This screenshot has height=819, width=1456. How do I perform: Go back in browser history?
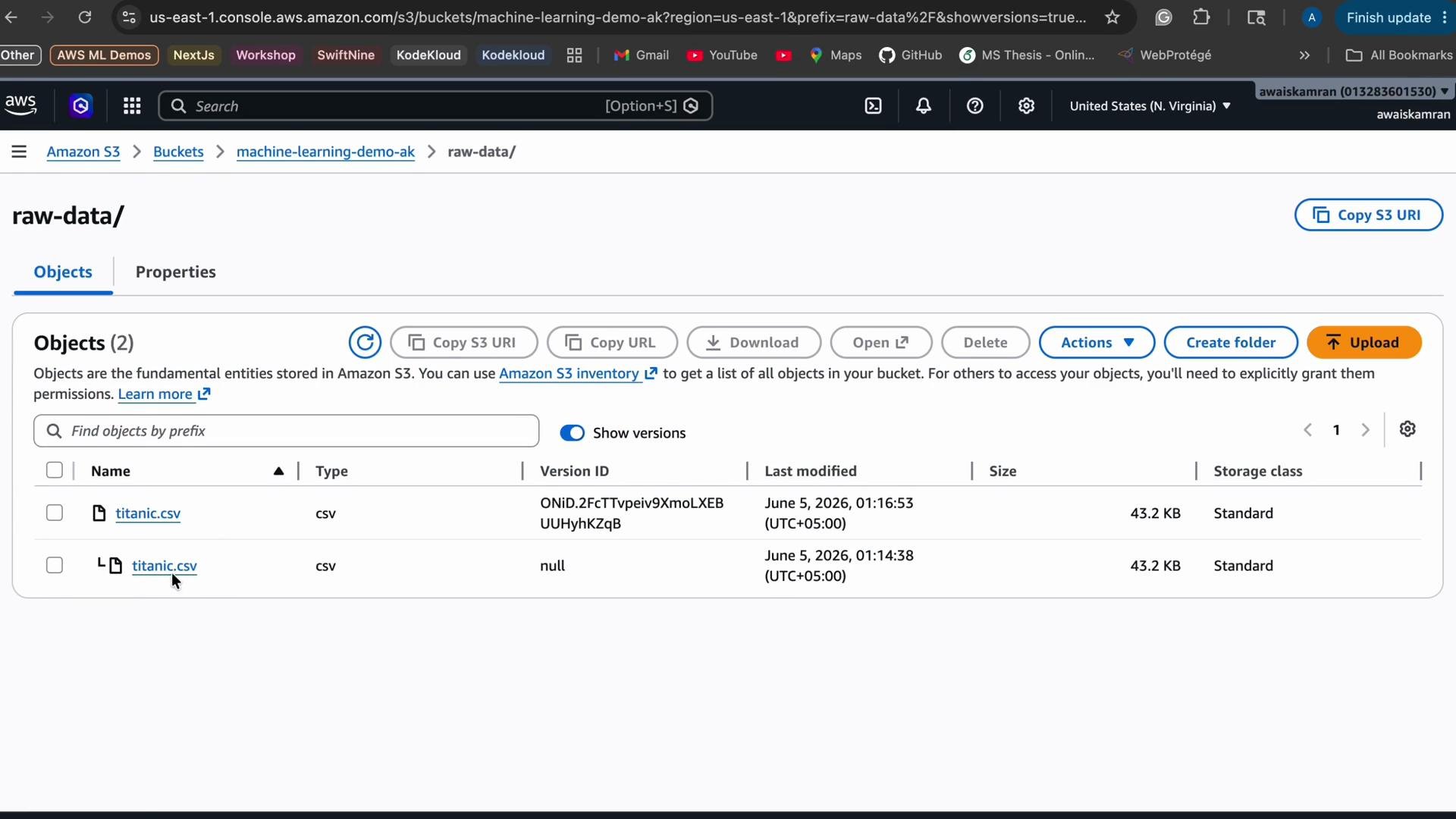11,17
